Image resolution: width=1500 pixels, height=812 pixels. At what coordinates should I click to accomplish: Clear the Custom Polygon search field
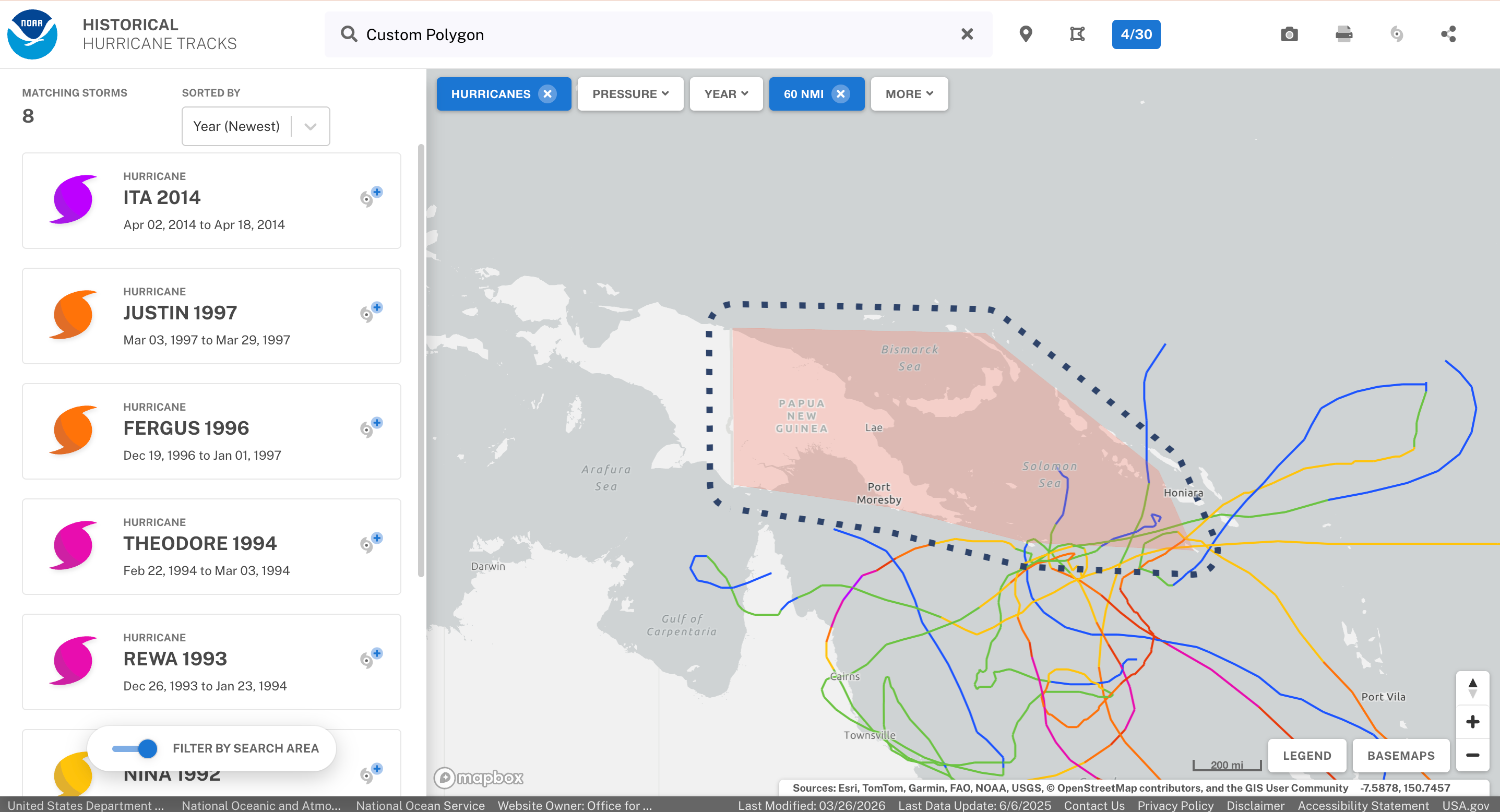(x=967, y=34)
